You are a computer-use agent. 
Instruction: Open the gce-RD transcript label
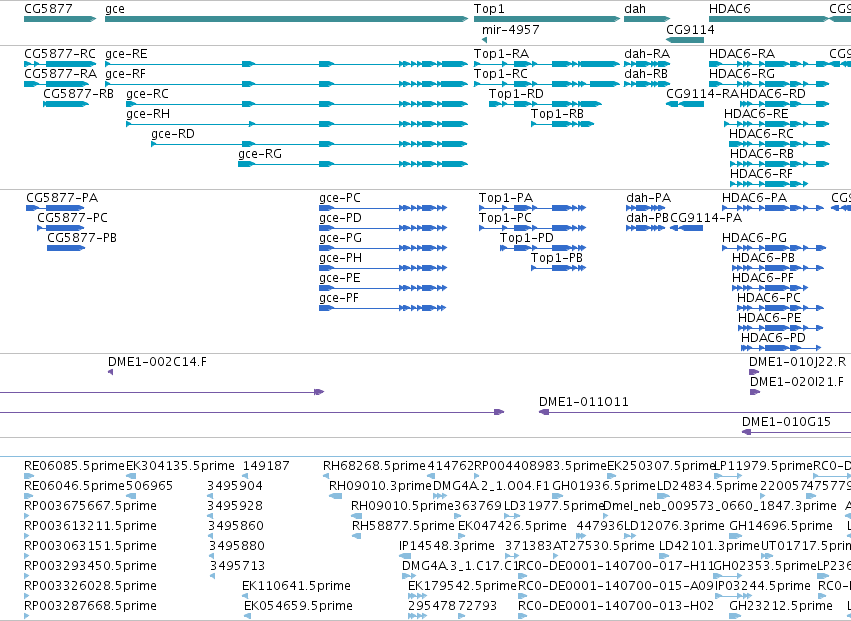(x=173, y=134)
